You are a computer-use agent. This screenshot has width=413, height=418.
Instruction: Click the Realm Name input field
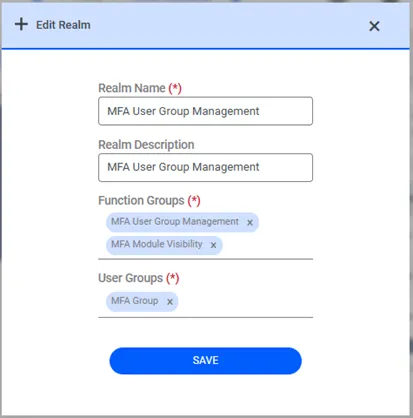click(x=205, y=111)
